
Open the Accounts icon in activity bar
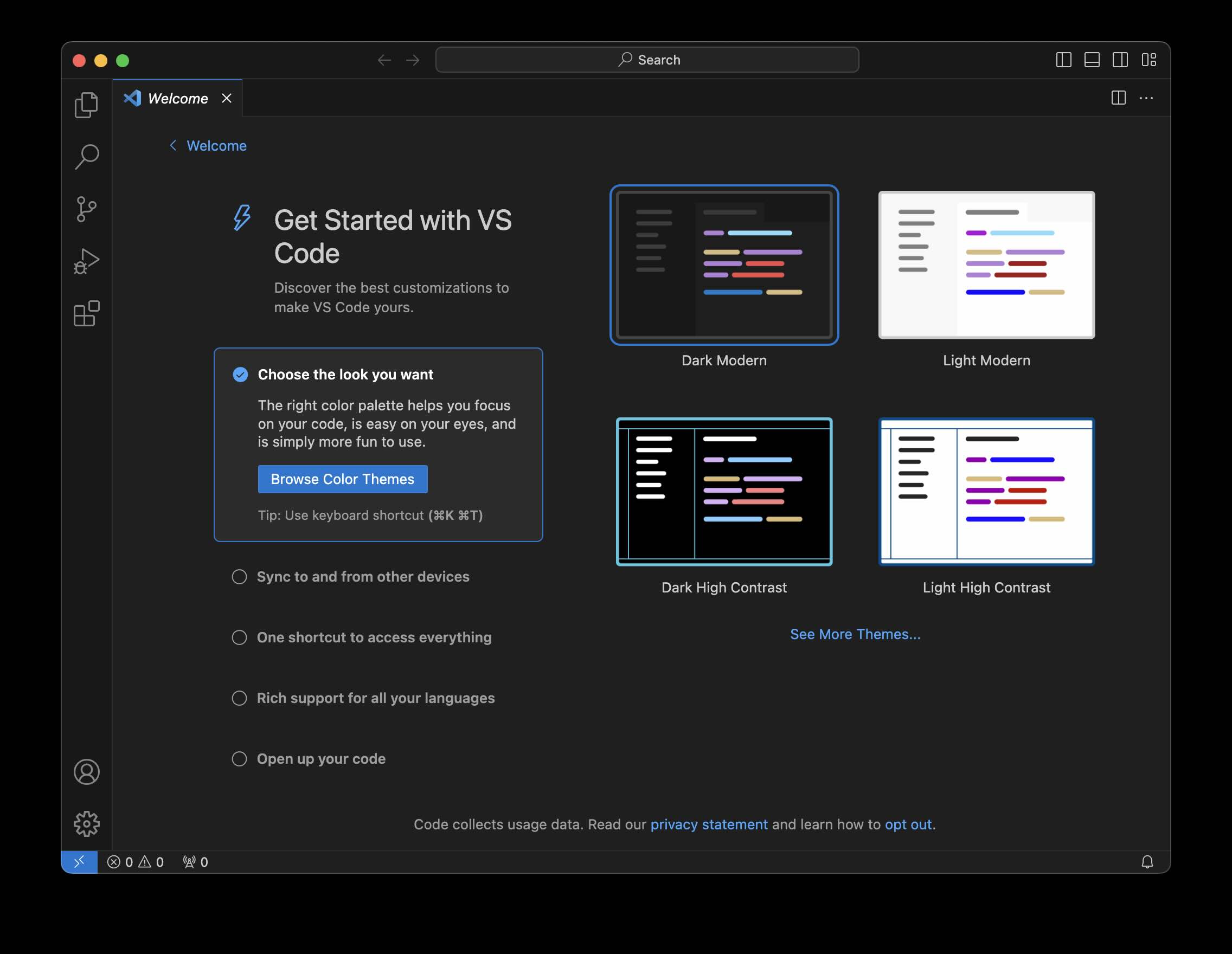pos(87,772)
